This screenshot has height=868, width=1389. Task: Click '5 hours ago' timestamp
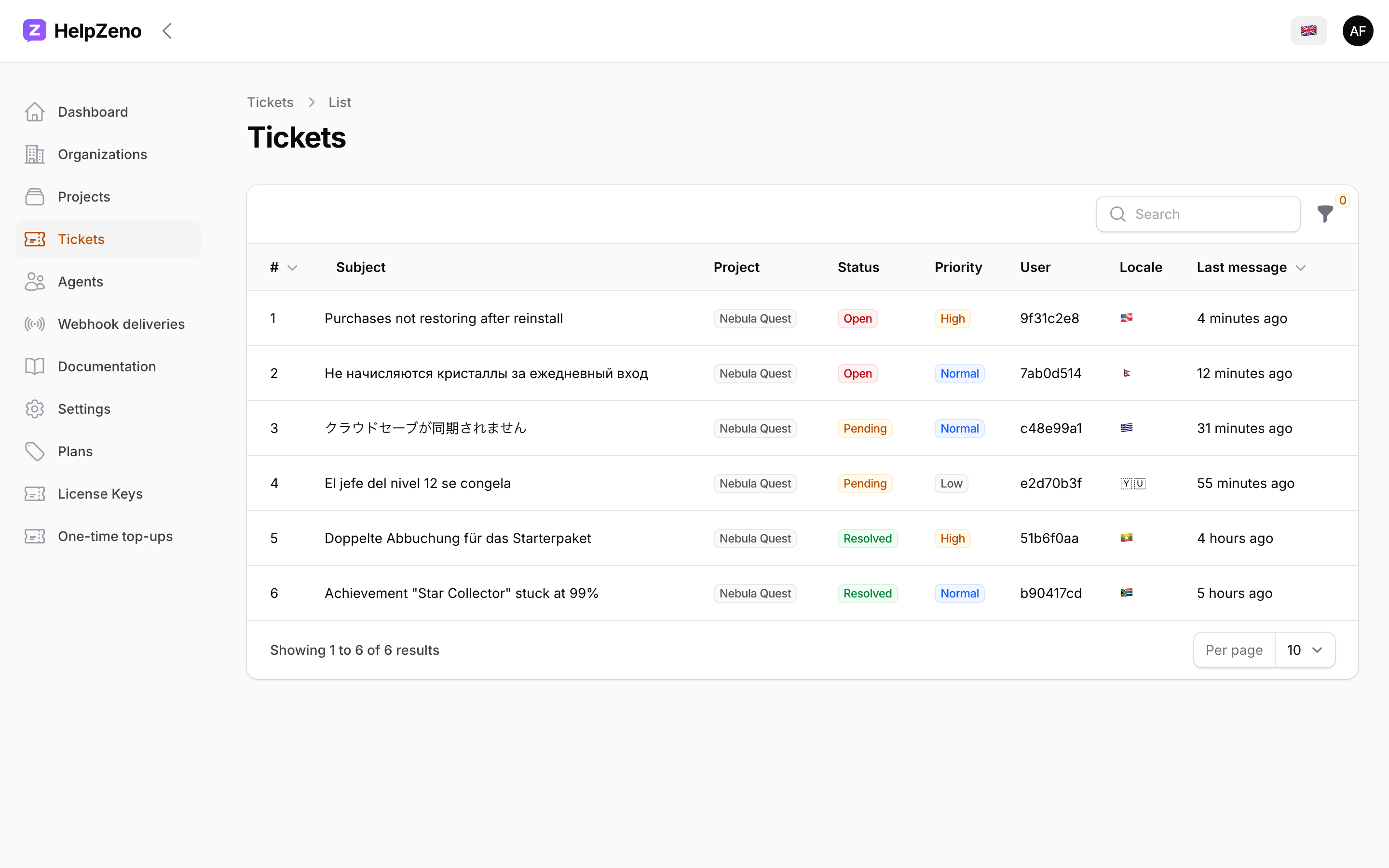pos(1235,594)
